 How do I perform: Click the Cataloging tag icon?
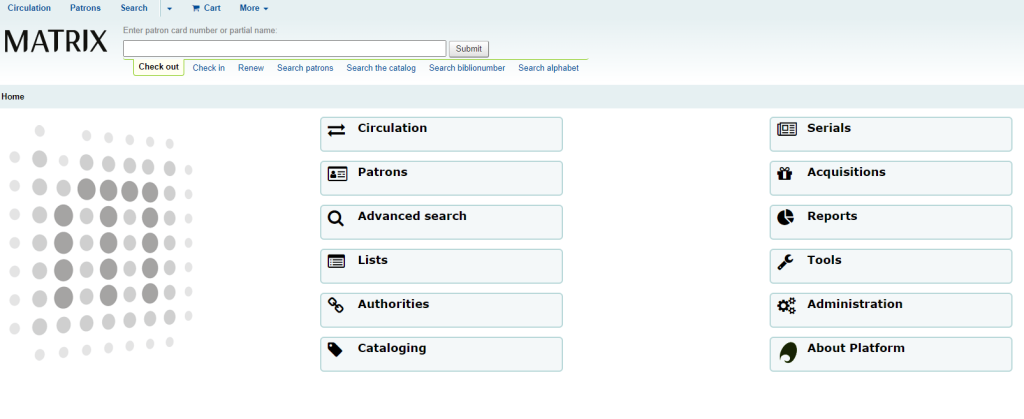(x=337, y=349)
